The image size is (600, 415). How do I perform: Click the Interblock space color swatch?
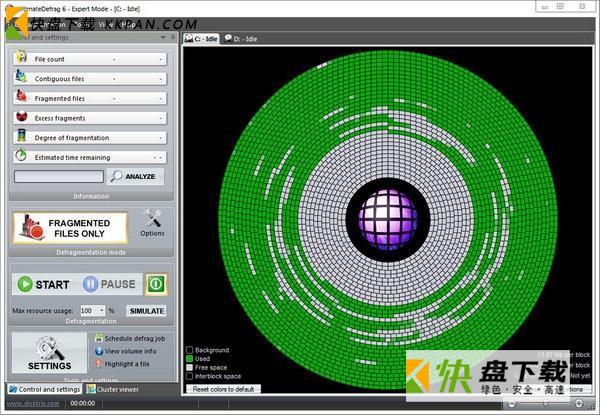pos(189,376)
